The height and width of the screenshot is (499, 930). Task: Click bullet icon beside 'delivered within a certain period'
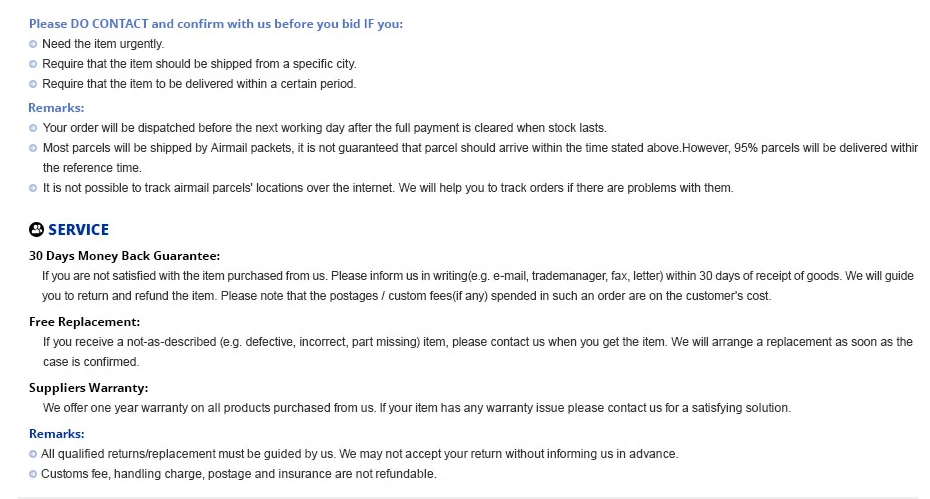tap(33, 84)
